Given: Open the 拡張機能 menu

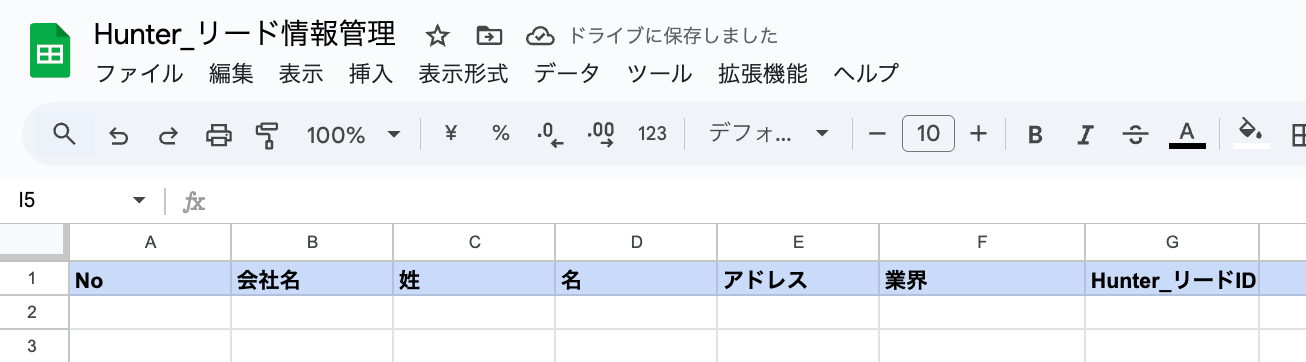Looking at the screenshot, I should click(x=762, y=73).
